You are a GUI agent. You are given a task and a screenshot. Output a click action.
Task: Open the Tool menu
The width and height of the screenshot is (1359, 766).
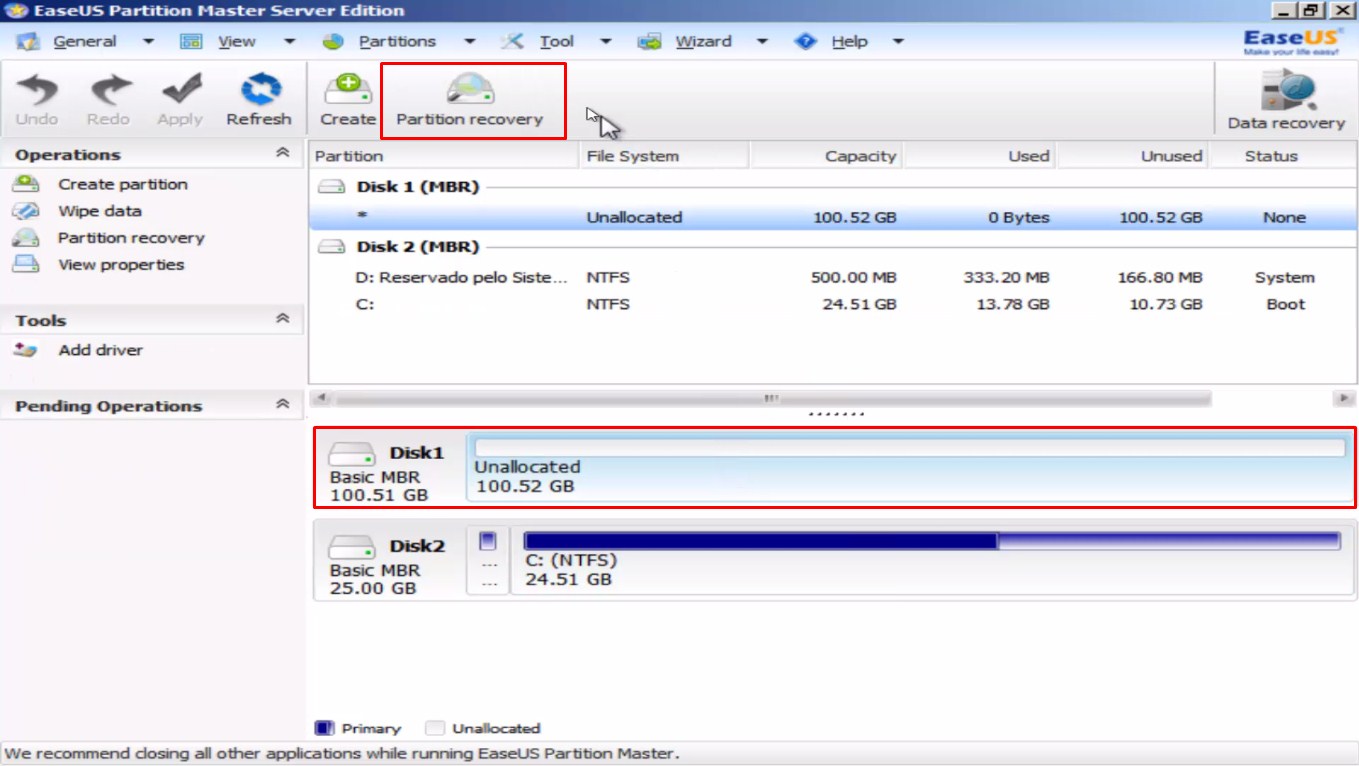557,41
